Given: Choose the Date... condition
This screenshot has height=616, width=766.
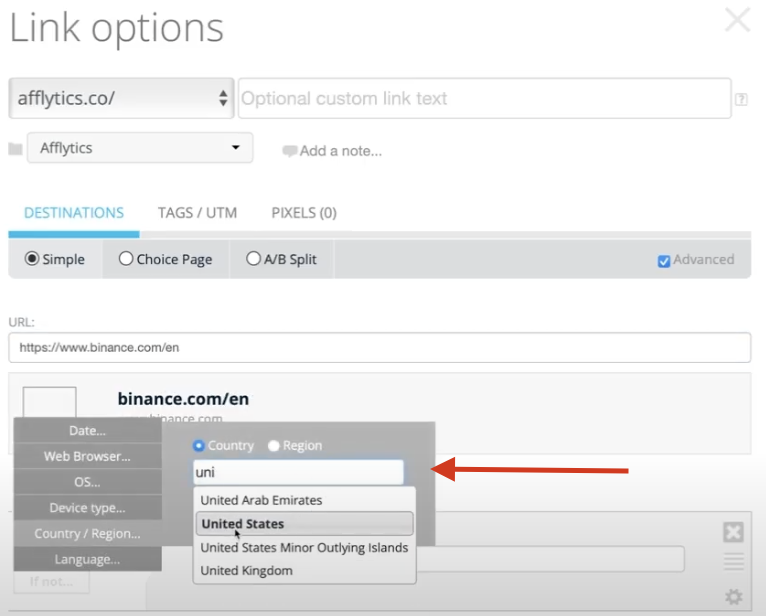Looking at the screenshot, I should [87, 430].
